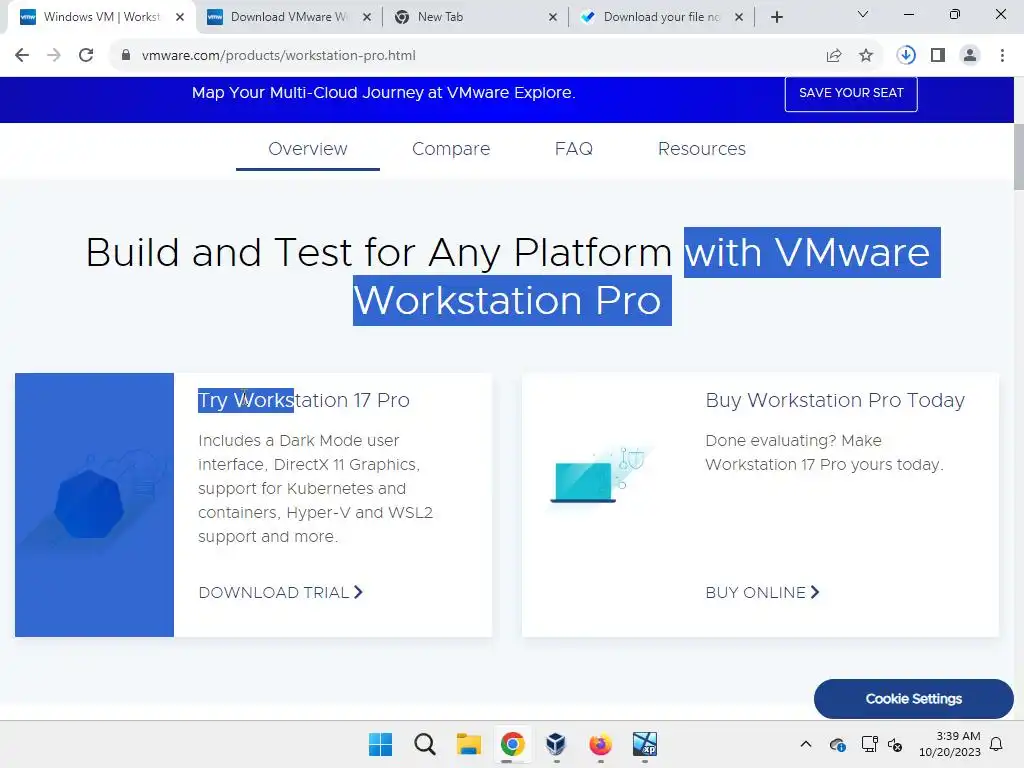Screen dimensions: 1024x768
Task: Open the Chrome downloads indicator
Action: pos(906,56)
